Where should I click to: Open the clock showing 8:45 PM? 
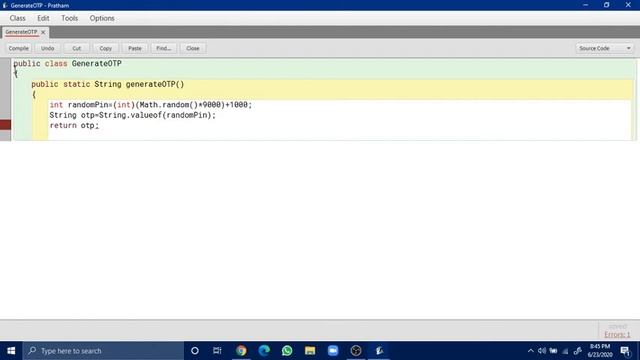coord(600,351)
